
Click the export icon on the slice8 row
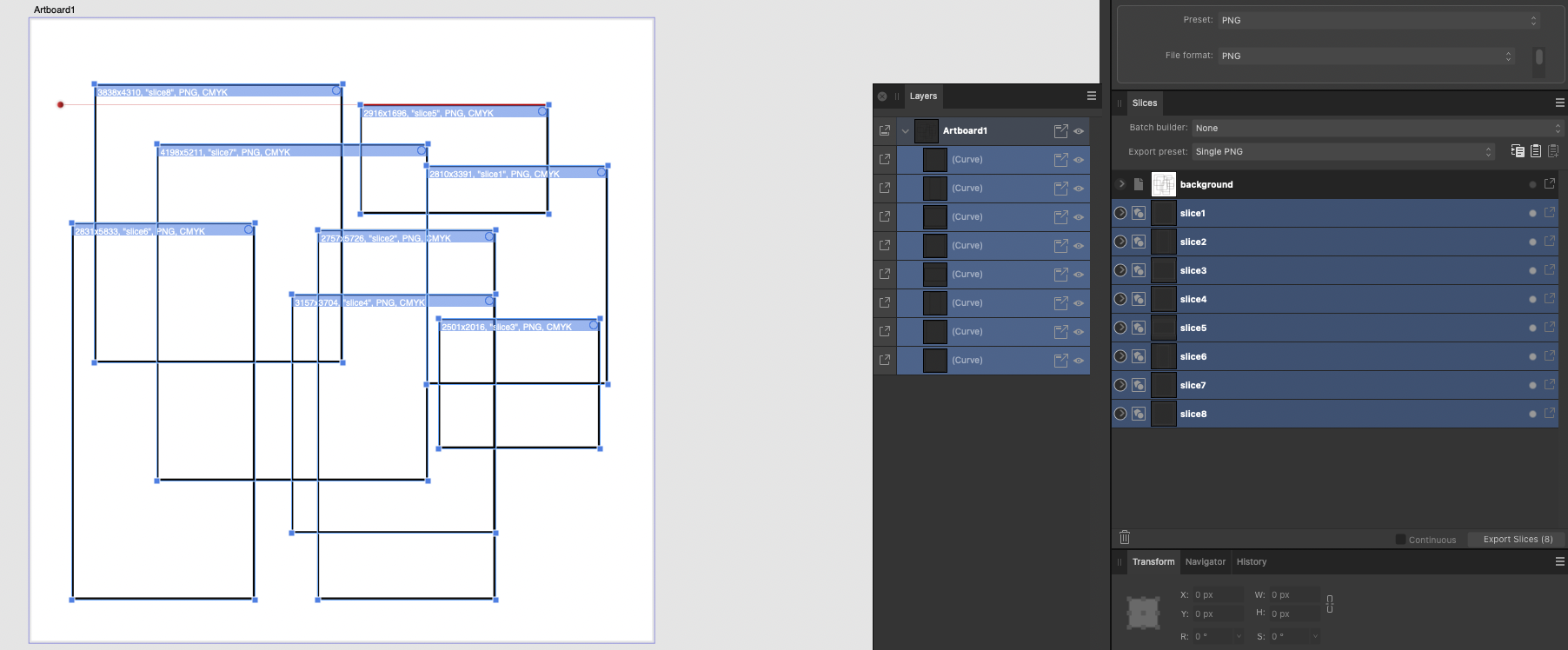coord(1550,414)
